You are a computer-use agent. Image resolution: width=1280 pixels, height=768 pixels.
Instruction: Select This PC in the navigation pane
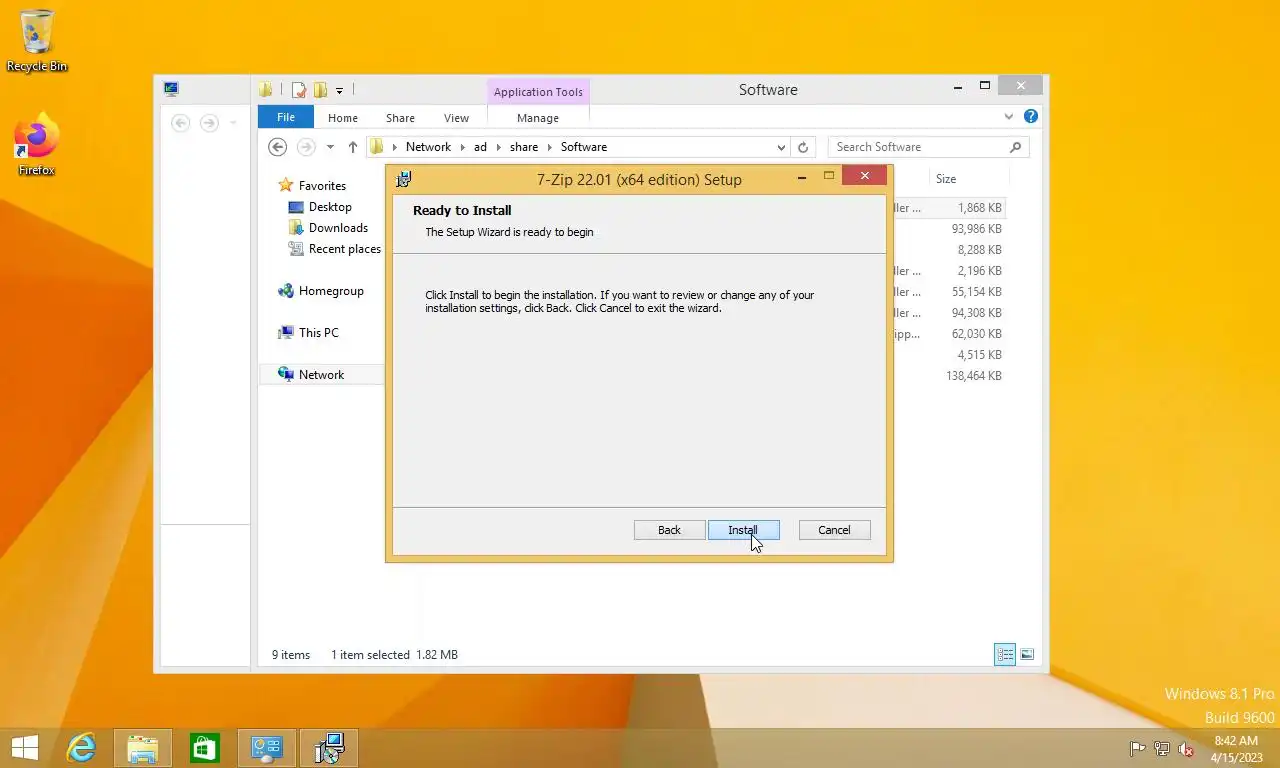coord(318,333)
